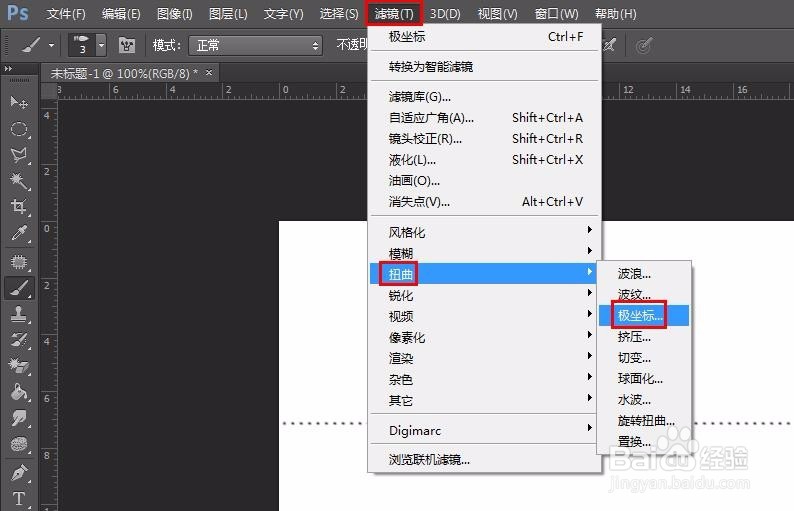794x511 pixels.
Task: Open tool preset dropdown arrow
Action: coord(51,46)
